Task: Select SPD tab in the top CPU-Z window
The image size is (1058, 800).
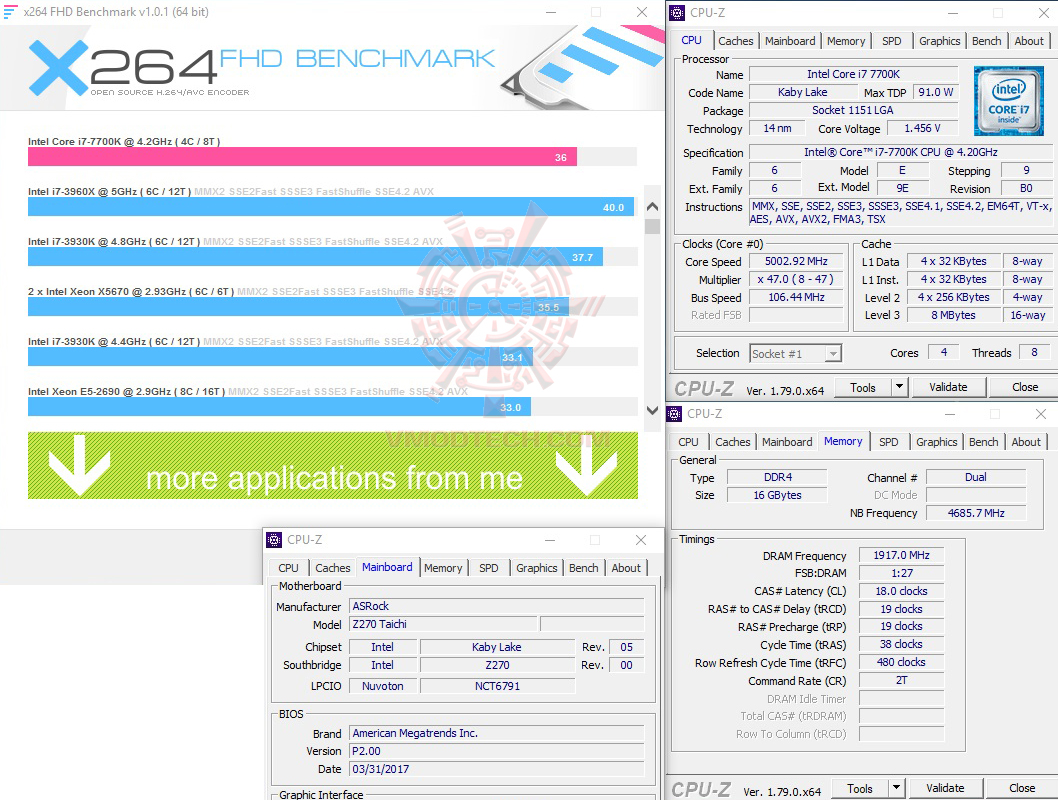Action: pos(891,41)
